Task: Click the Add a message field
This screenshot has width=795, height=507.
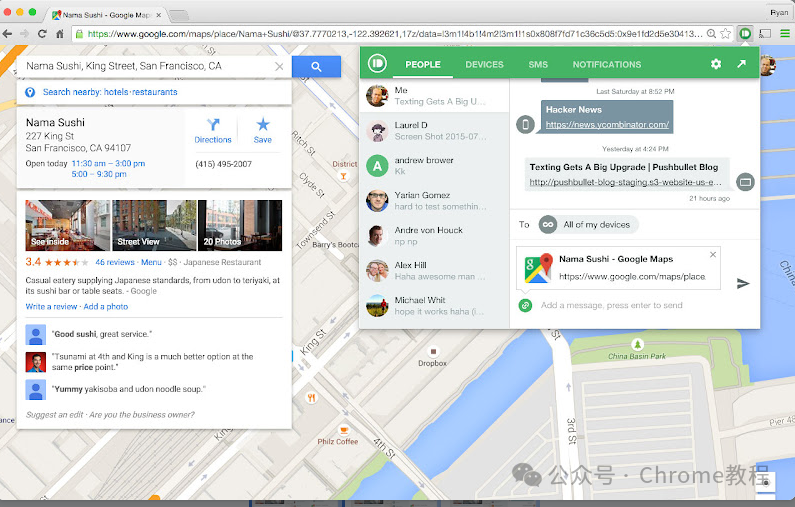Action: 611,305
